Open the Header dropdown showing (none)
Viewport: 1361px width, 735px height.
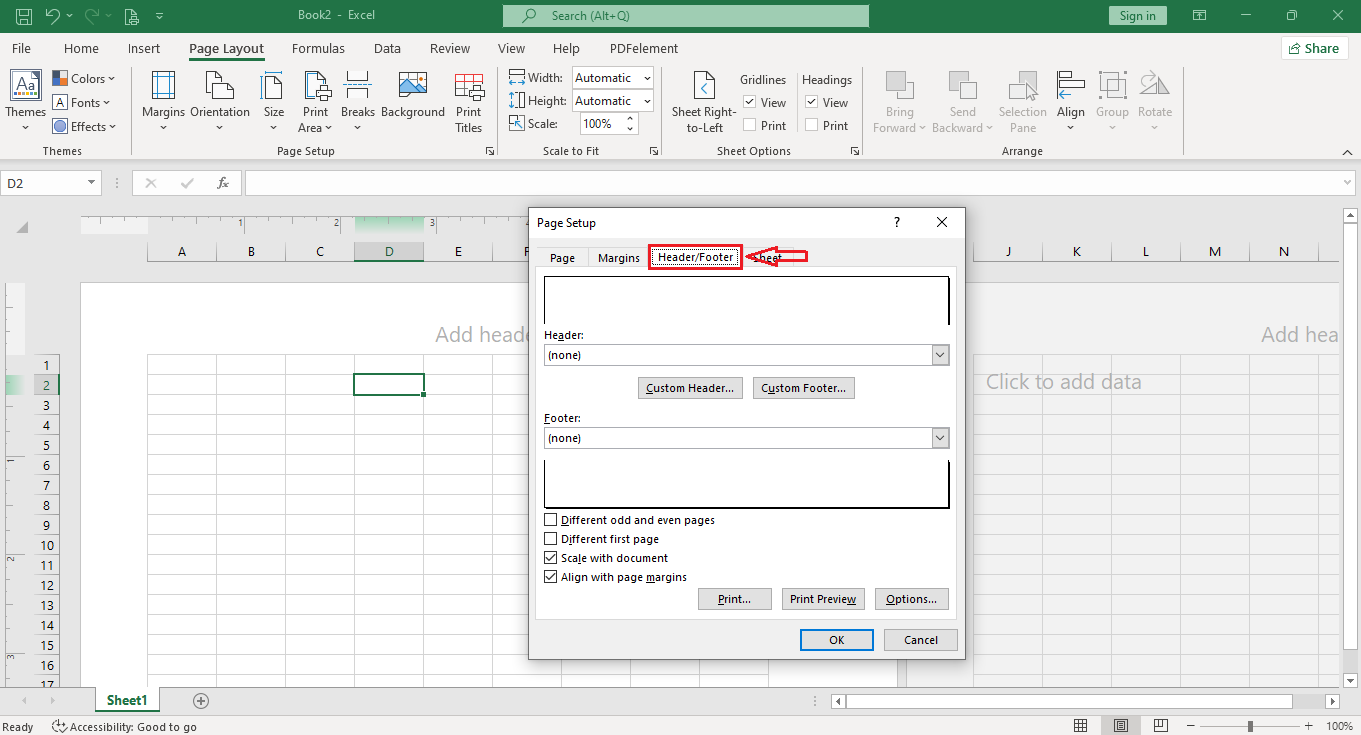pos(938,354)
